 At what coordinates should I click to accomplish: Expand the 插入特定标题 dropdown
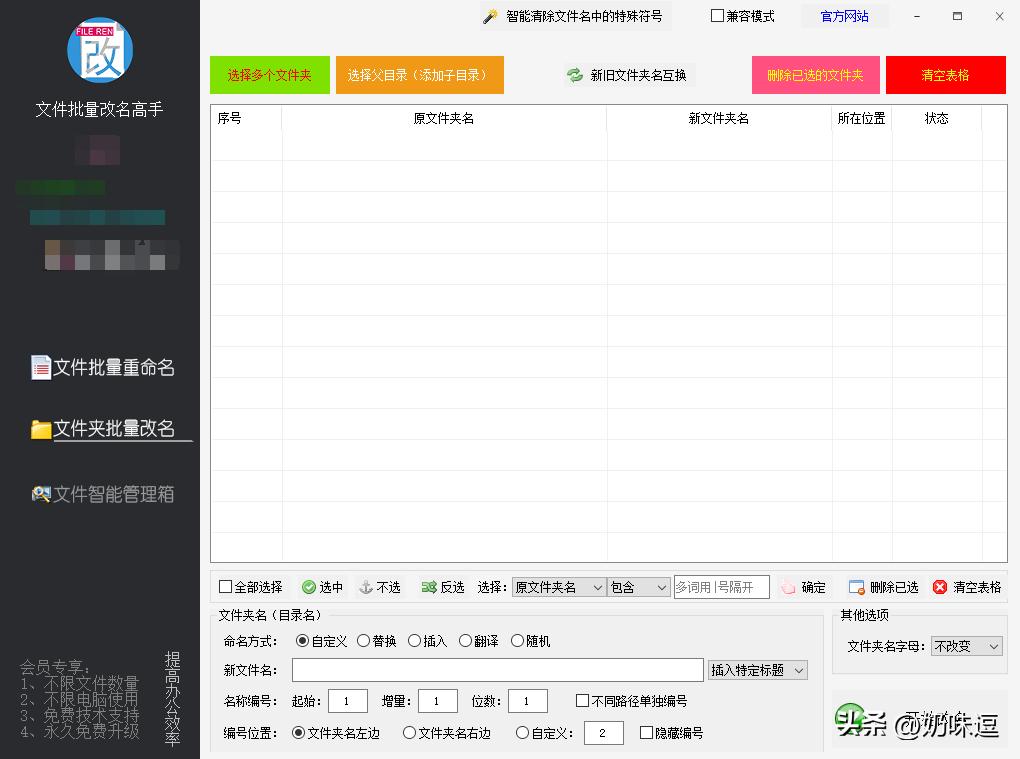(757, 669)
